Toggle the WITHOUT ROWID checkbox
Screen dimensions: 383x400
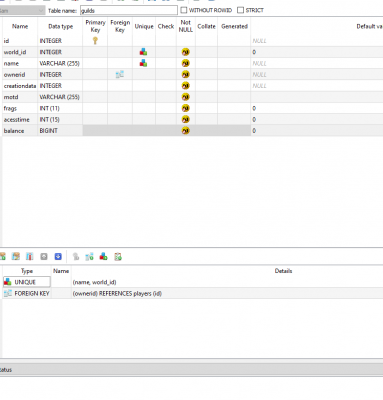click(x=184, y=10)
